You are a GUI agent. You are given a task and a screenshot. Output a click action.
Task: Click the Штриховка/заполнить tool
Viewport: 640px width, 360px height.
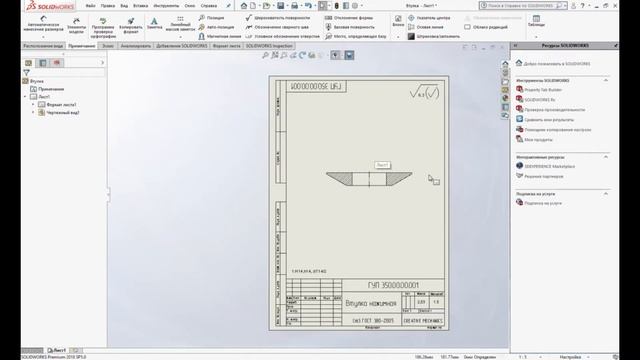coord(434,36)
